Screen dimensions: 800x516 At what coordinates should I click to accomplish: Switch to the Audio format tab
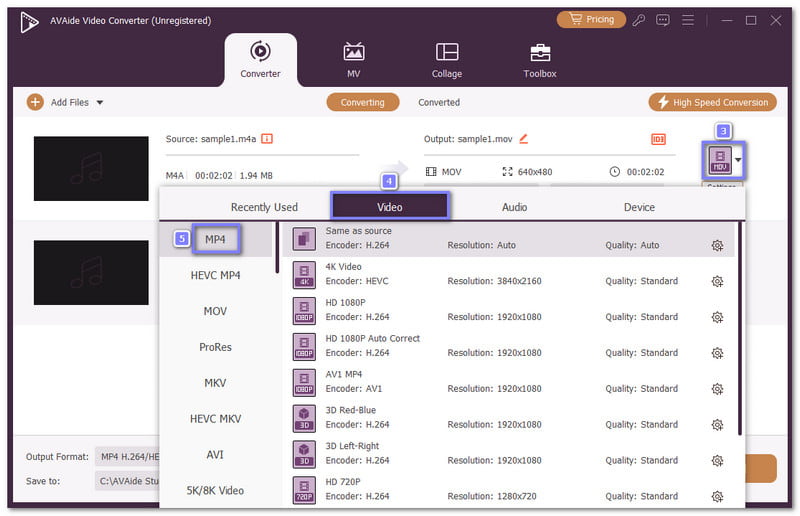(514, 207)
